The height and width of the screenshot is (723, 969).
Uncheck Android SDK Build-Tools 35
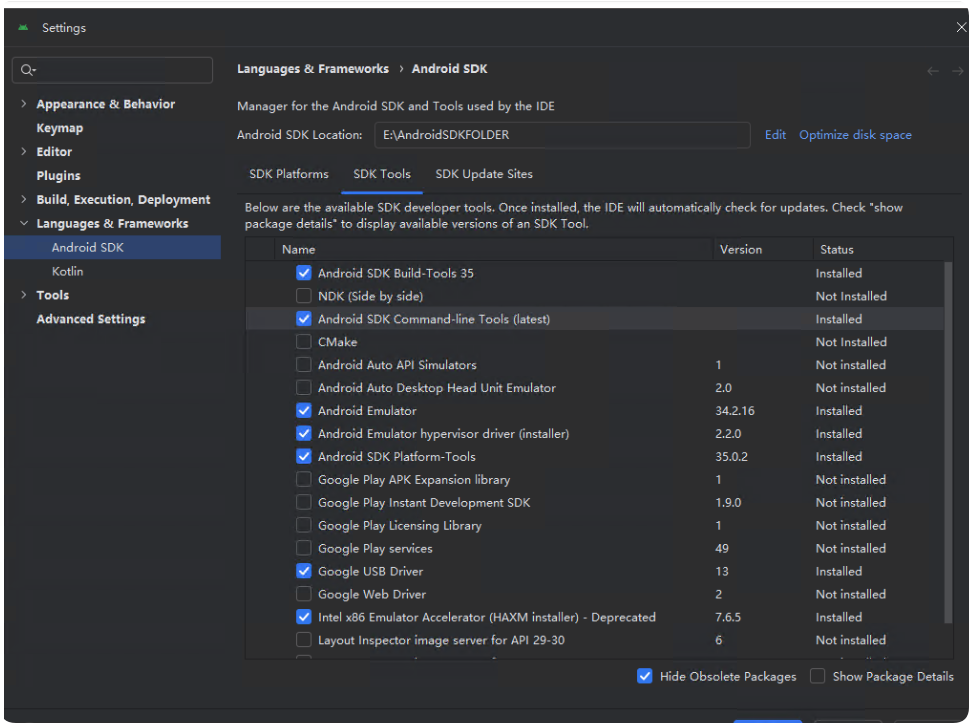coord(303,273)
